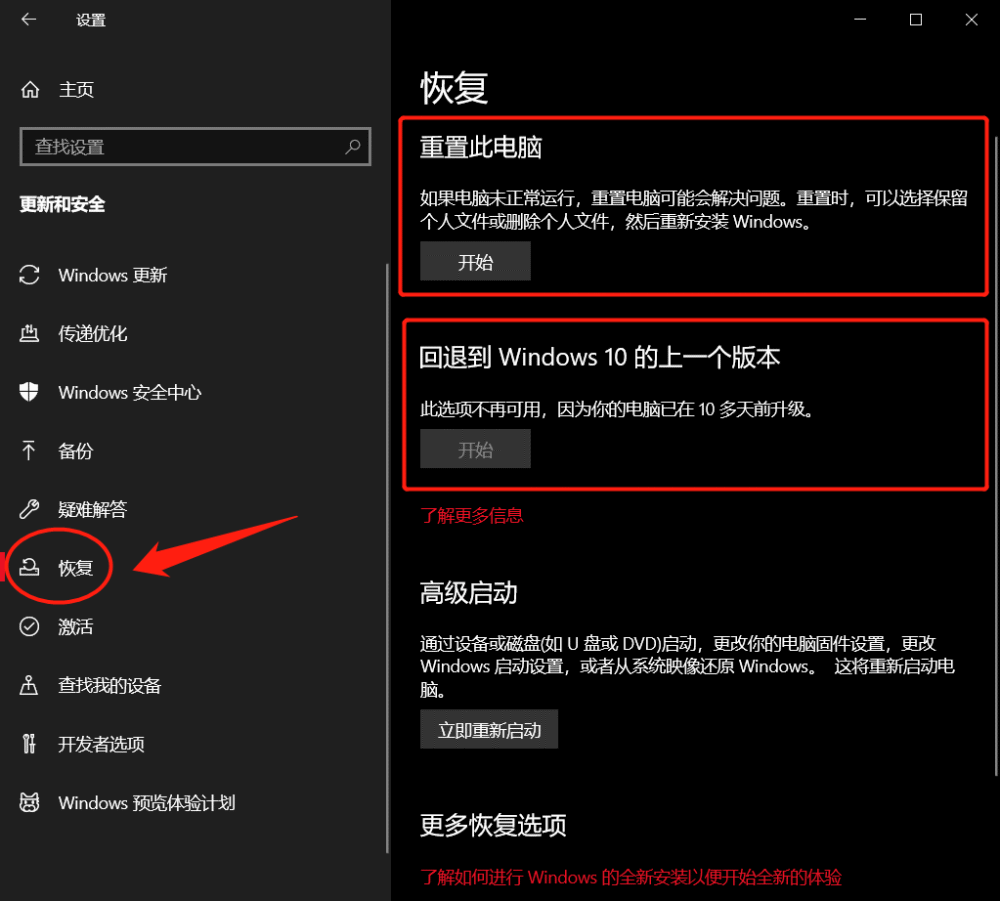Click the 传递优化 icon

point(29,333)
